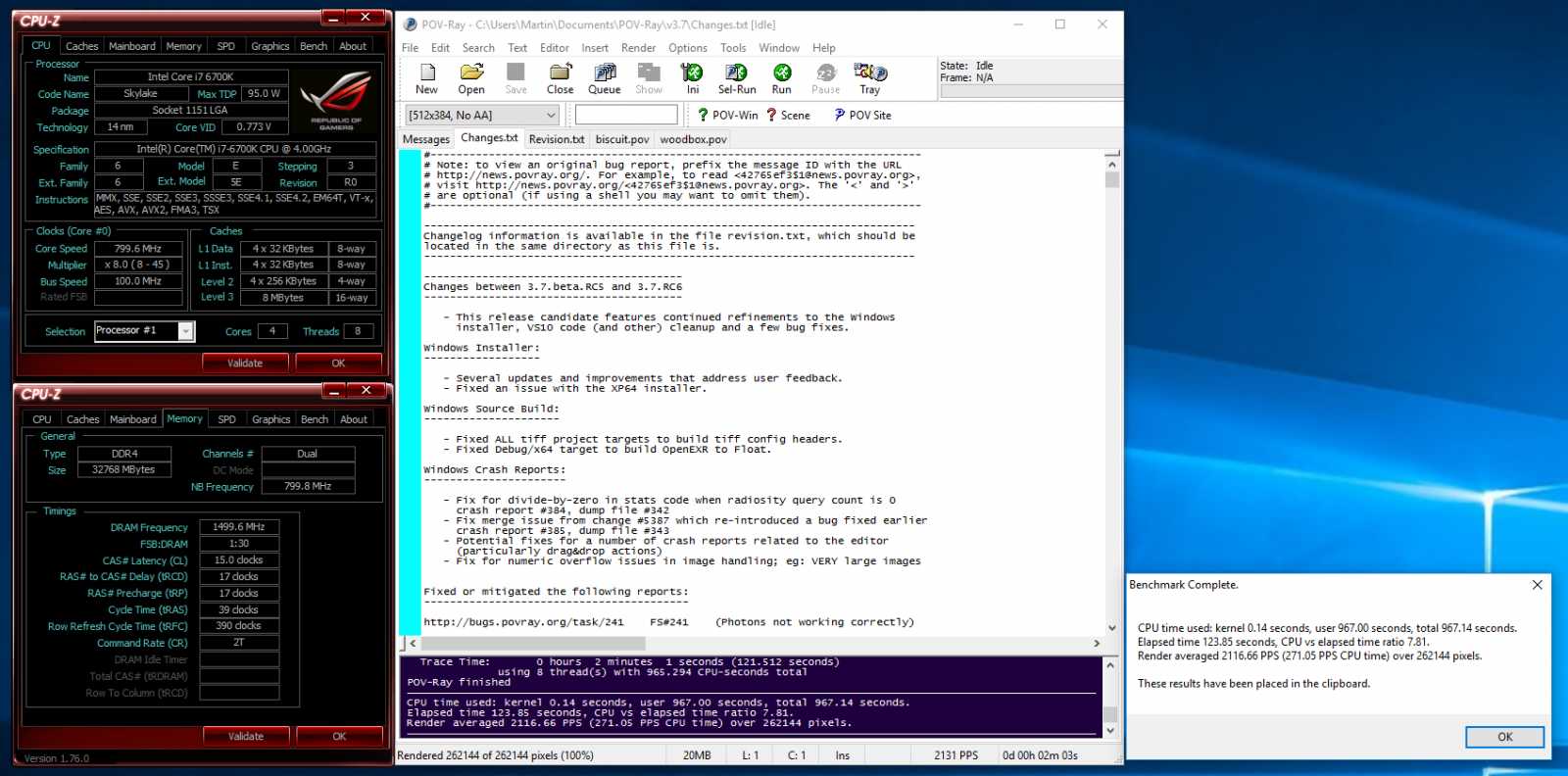Click the command line input field beside resolution dropdown

coord(626,115)
